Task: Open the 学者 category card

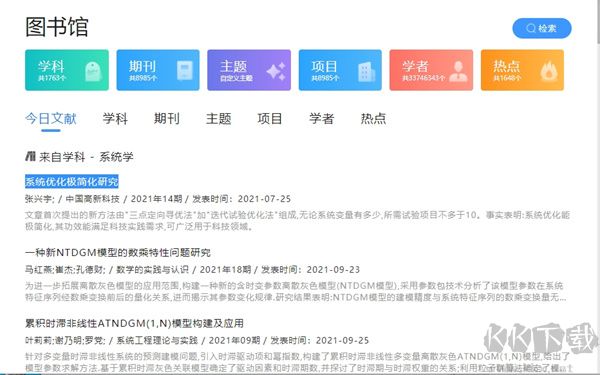Action: 431,70
